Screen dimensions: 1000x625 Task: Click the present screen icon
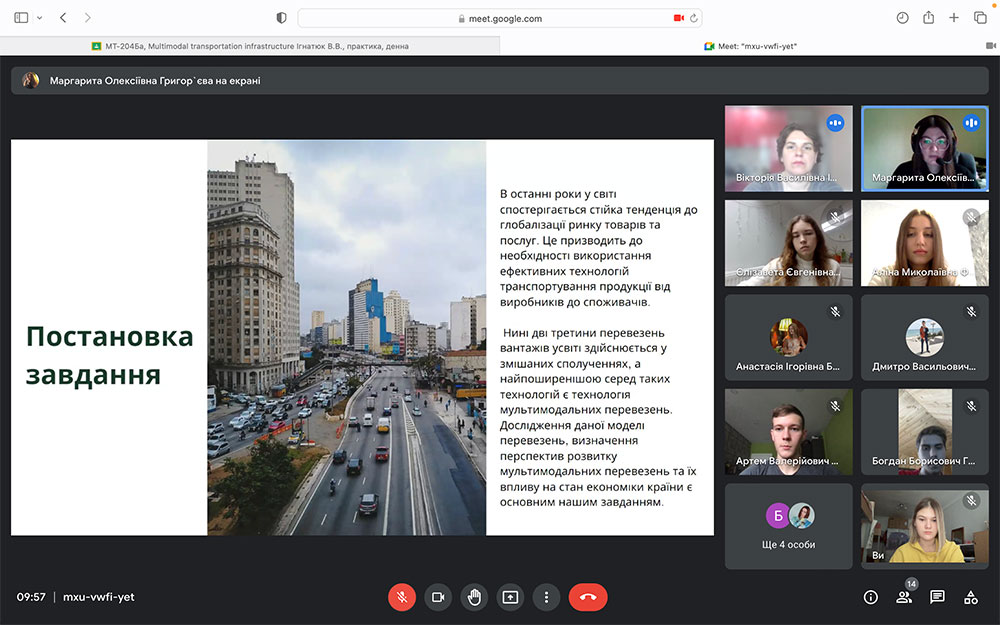(510, 597)
